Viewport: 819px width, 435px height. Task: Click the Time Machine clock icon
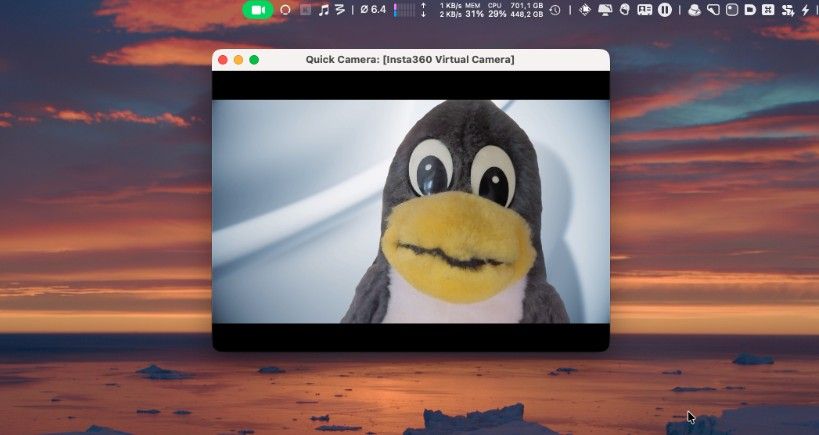555,10
